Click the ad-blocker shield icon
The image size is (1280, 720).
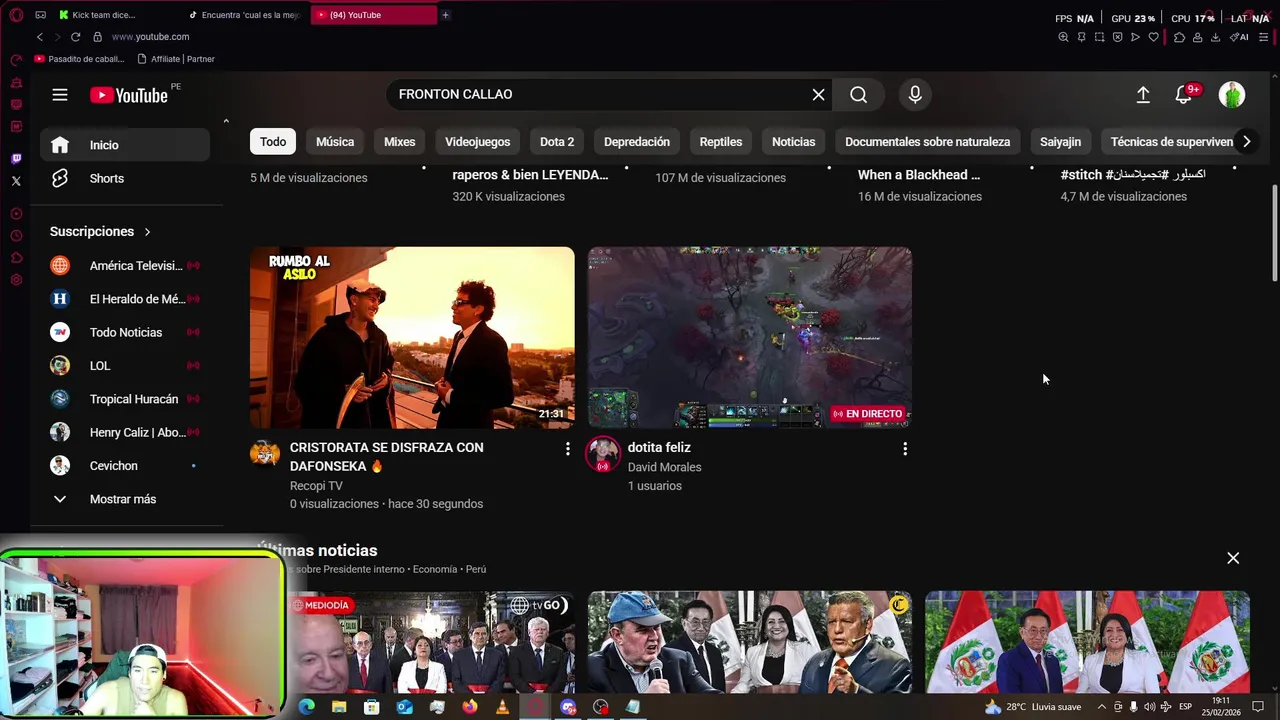1117,37
